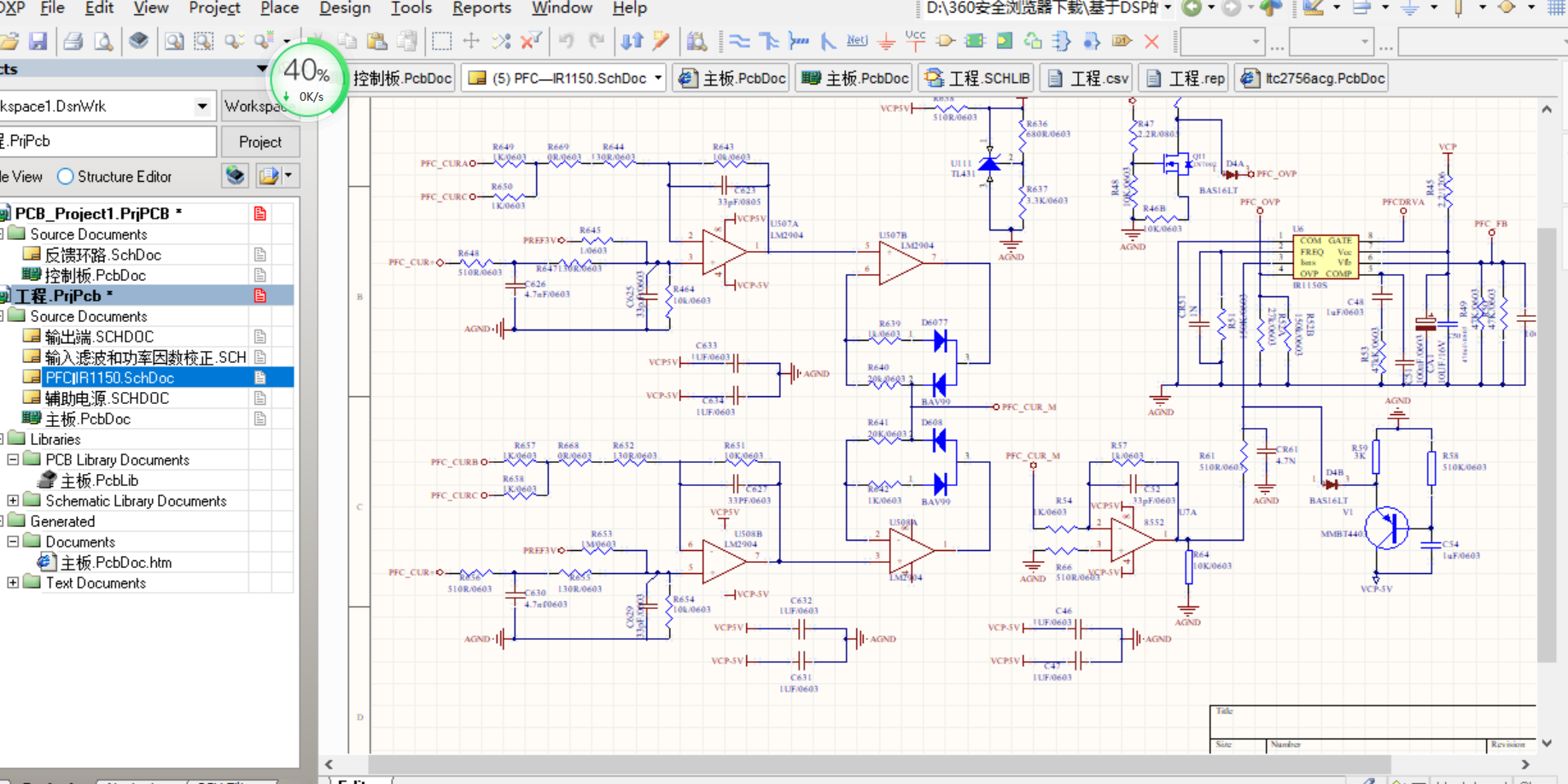Open the Help menu
The height and width of the screenshot is (784, 1568).
point(629,8)
